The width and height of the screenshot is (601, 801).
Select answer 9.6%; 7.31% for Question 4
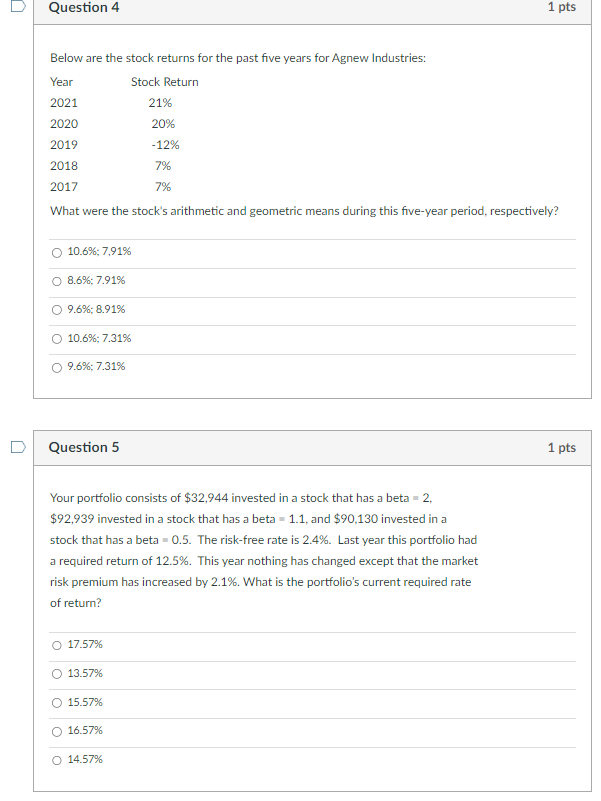(57, 366)
